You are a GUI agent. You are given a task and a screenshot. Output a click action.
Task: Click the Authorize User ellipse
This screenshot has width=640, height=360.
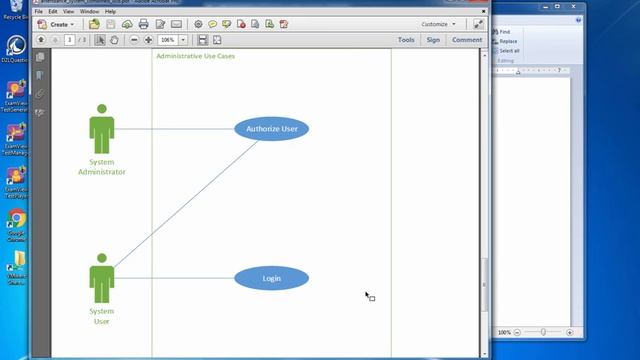(x=271, y=129)
